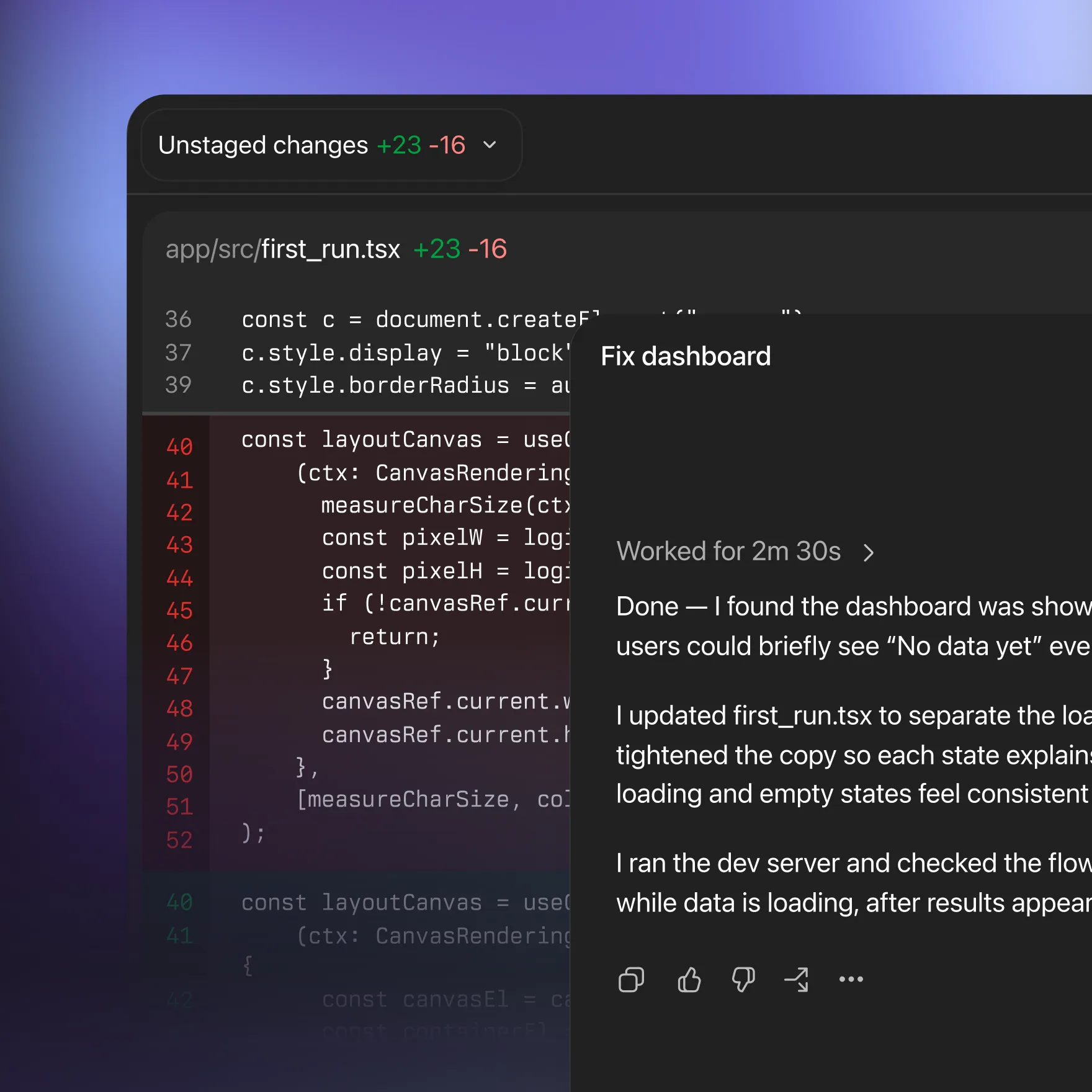Open the Unstaged changes dropdown
The width and height of the screenshot is (1092, 1092).
331,145
